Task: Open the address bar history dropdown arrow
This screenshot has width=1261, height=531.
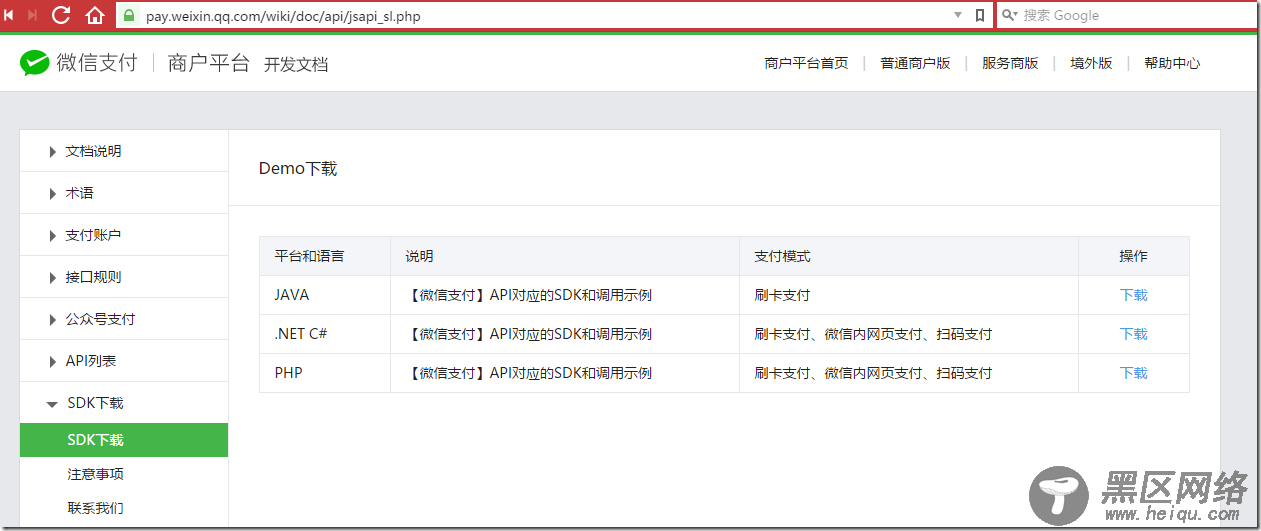Action: tap(958, 15)
